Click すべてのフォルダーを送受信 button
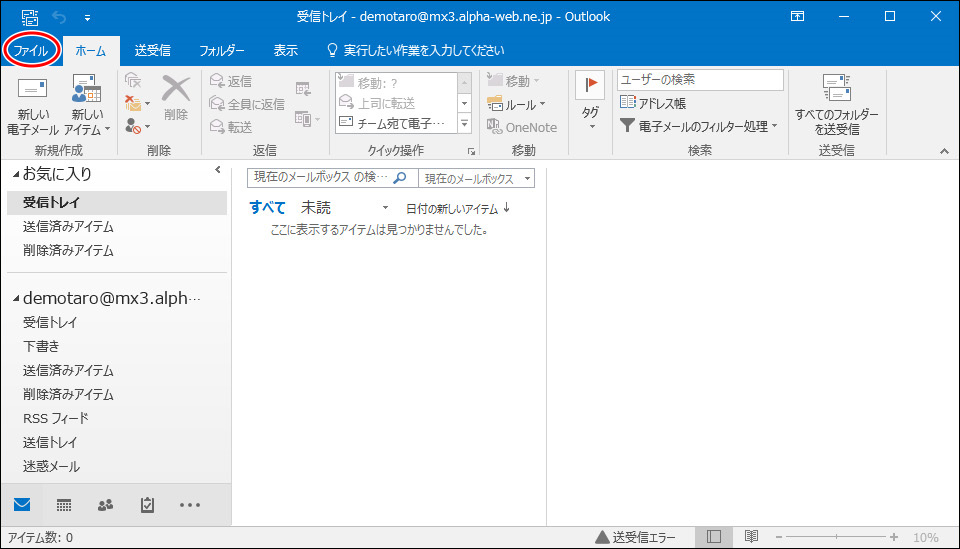This screenshot has height=549, width=960. click(836, 105)
